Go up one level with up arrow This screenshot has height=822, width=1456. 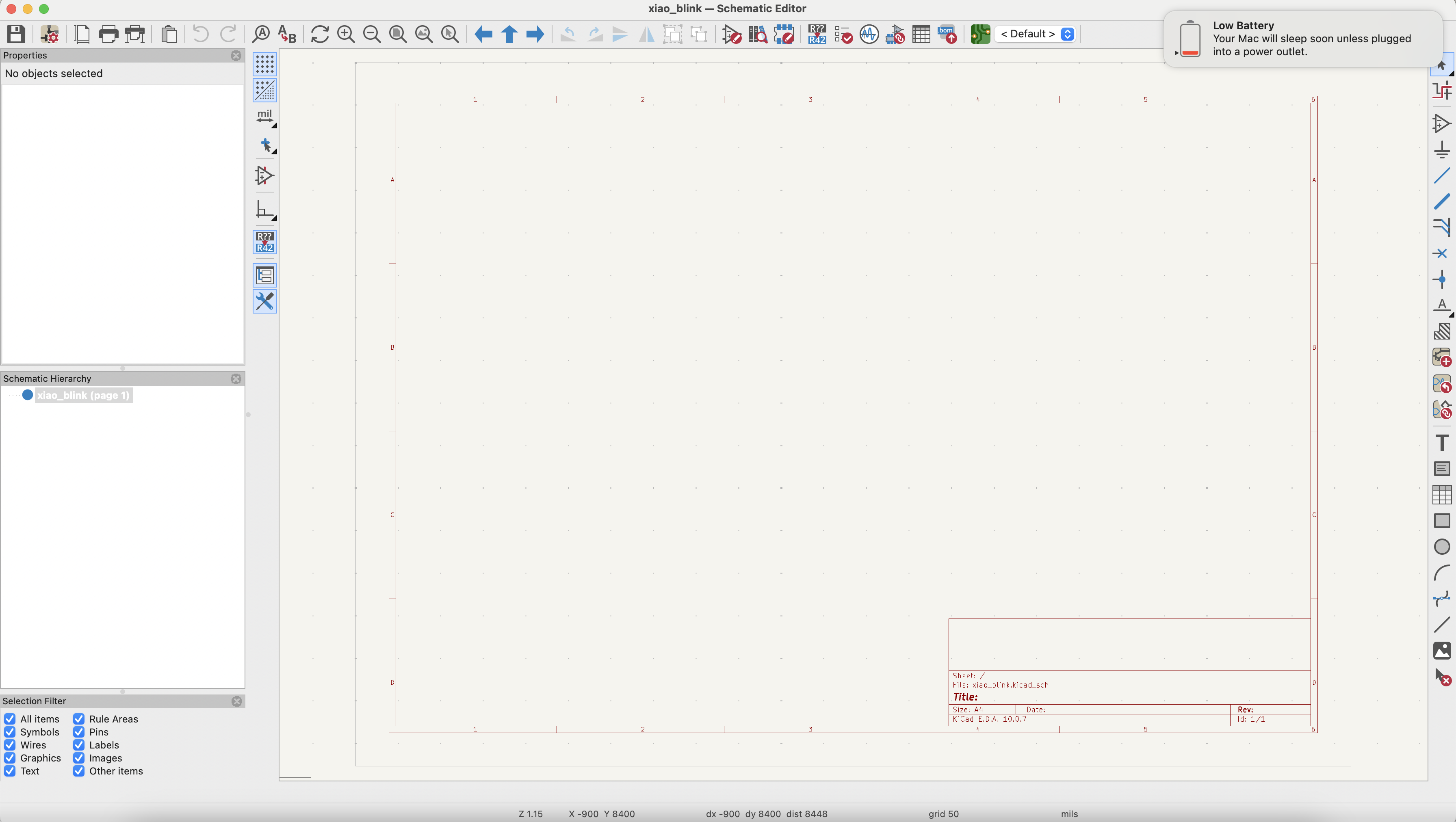509,34
